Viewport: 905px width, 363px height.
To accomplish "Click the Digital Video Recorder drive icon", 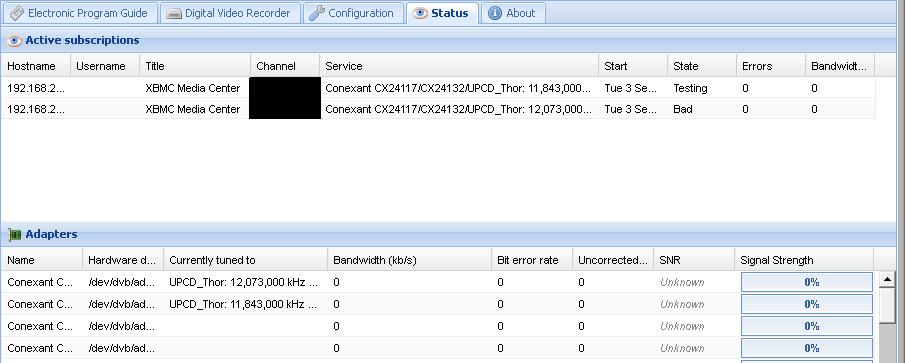I will 174,13.
